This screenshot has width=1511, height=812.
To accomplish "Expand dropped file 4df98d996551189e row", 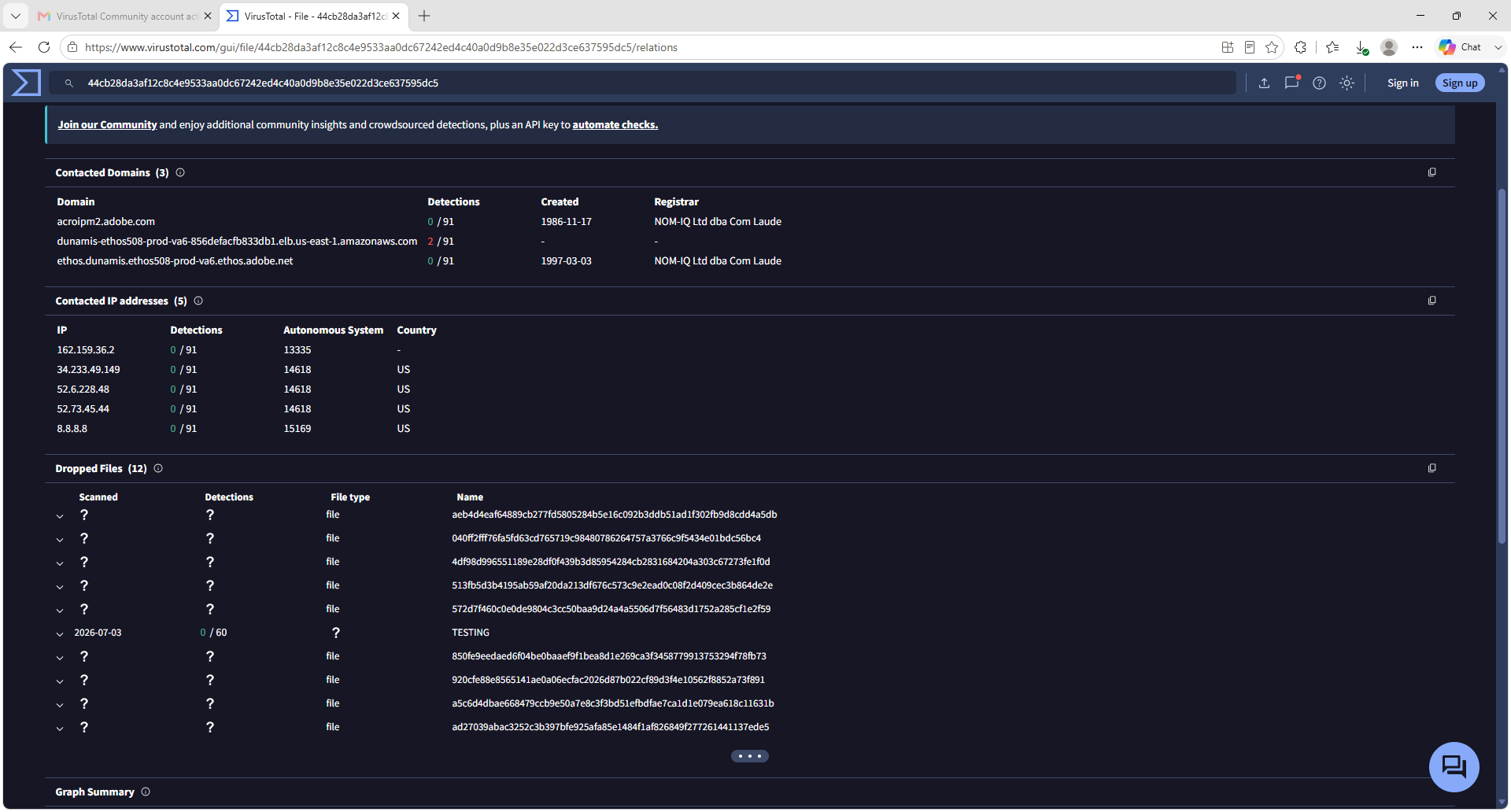I will [x=60, y=563].
